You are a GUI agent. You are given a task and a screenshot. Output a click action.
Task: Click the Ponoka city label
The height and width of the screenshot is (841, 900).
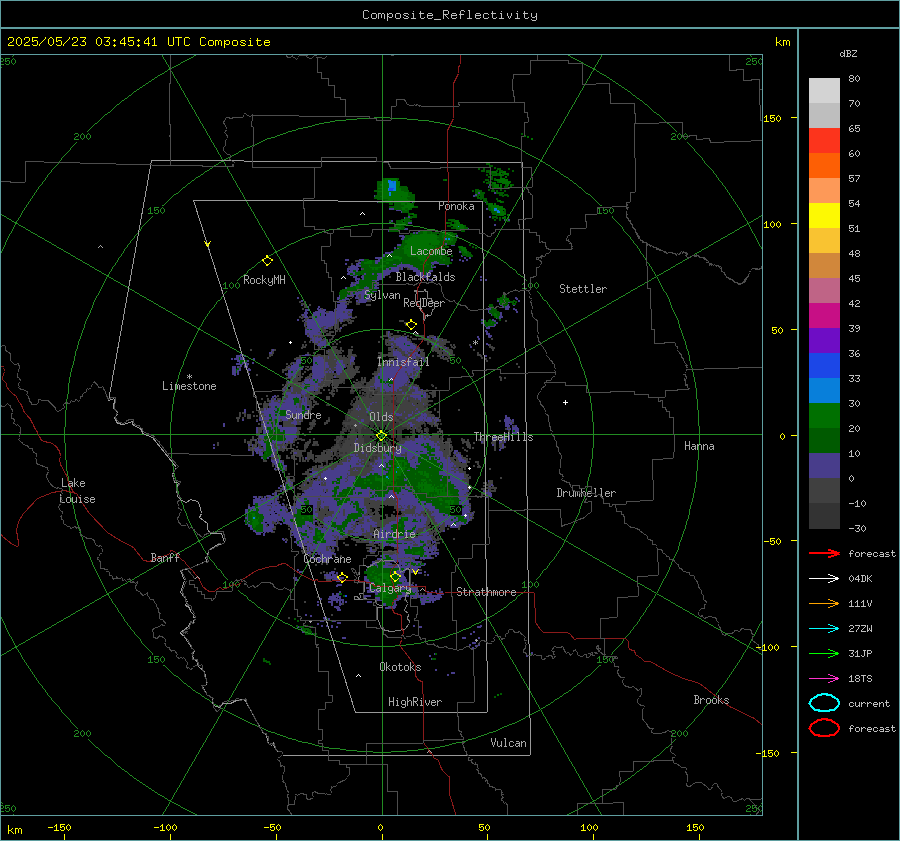[x=456, y=206]
